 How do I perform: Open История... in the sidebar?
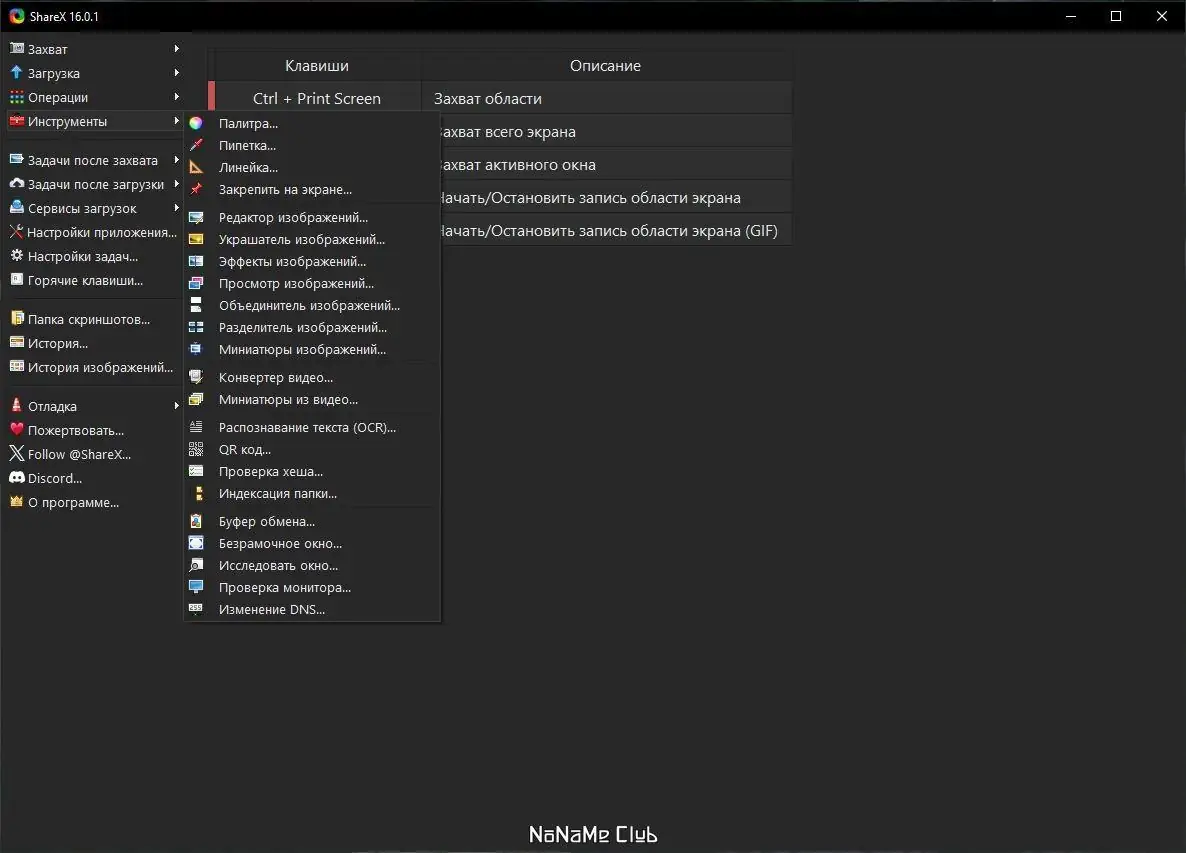[95, 343]
